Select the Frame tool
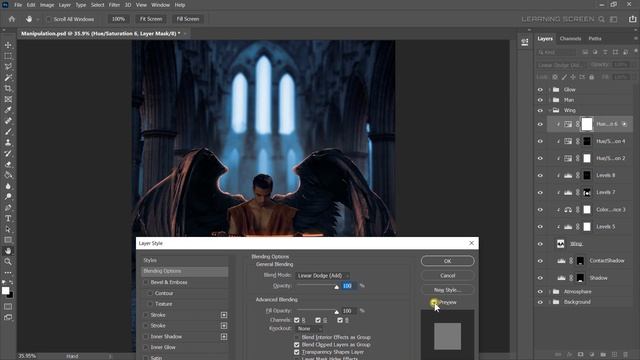Viewport: 640px width, 360px height. (x=8, y=99)
